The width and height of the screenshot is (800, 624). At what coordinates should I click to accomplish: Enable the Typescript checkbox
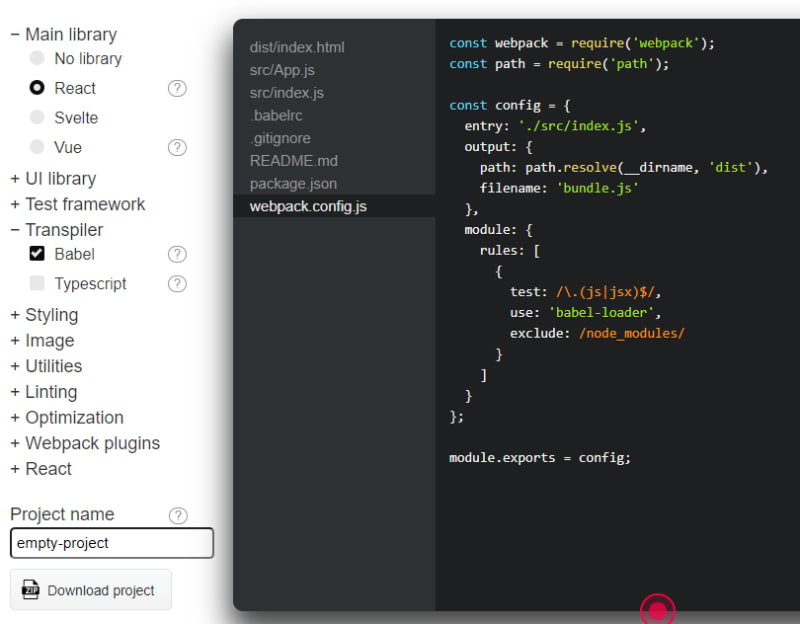pos(37,283)
